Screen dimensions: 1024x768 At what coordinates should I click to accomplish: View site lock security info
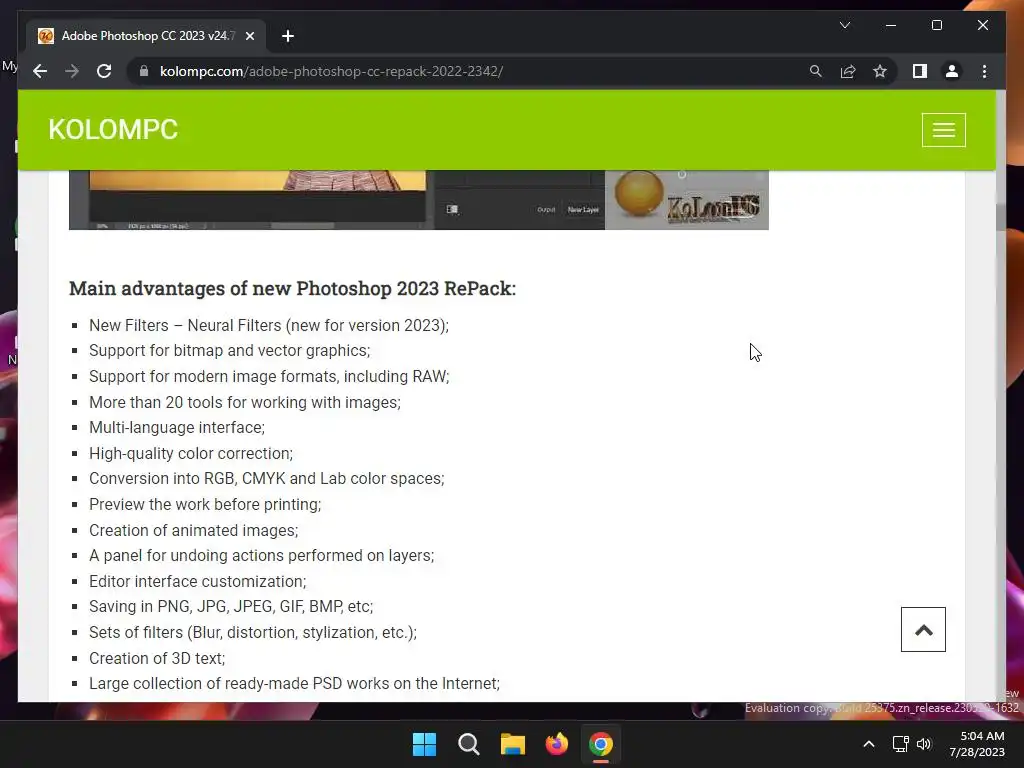144,71
